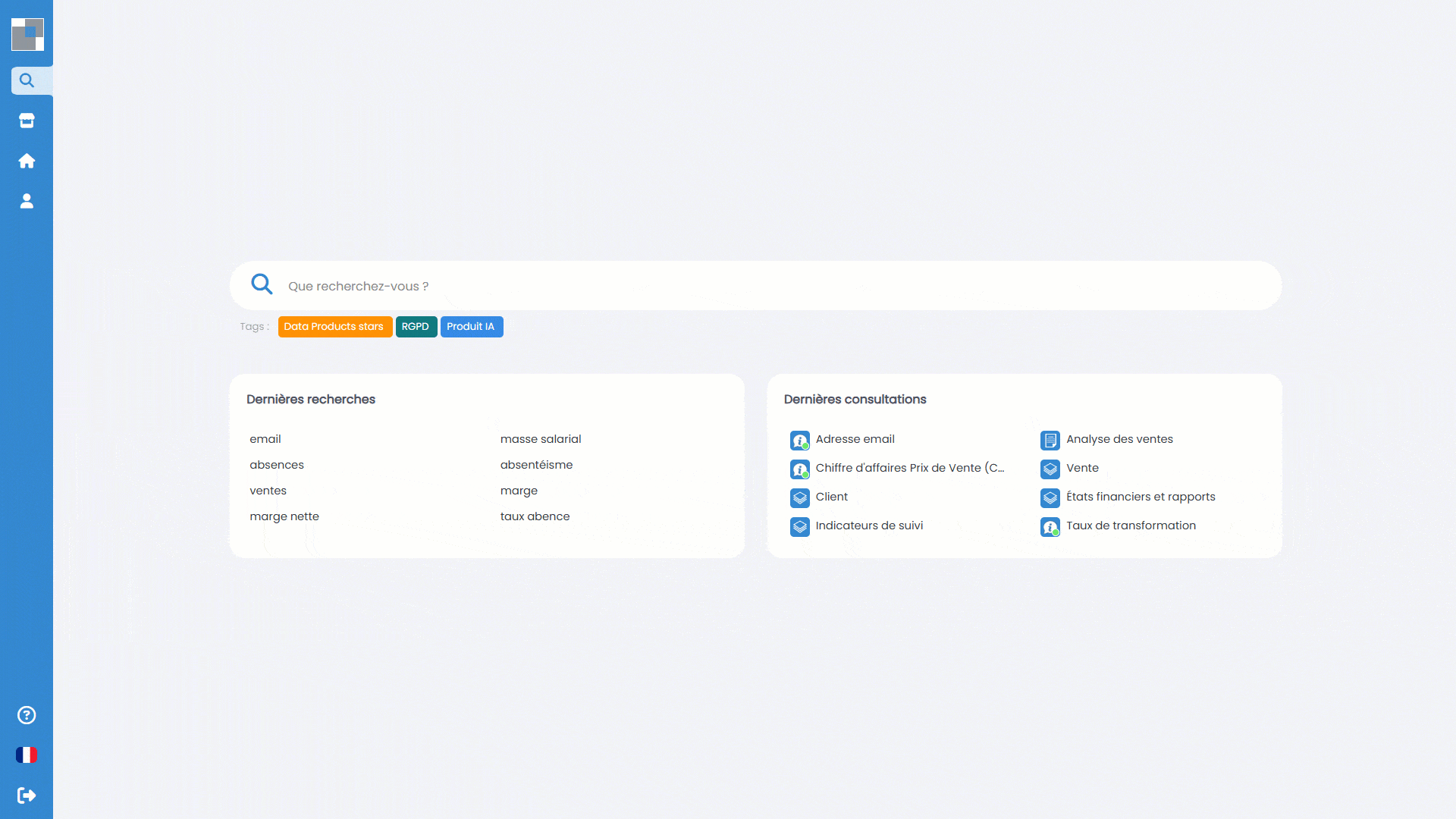Click the 'Taux de transformation' indicator icon

pos(1050,527)
